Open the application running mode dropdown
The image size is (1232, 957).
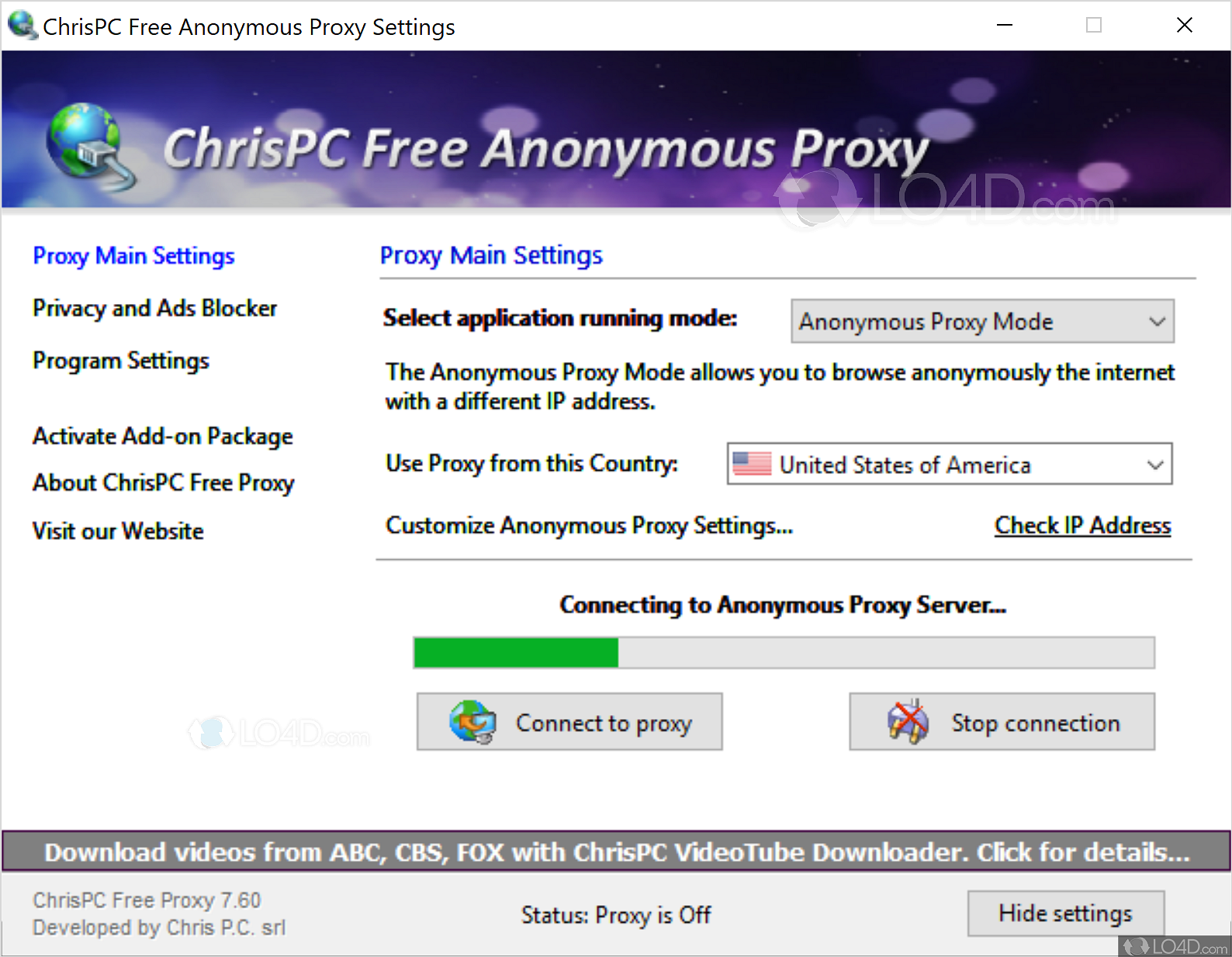point(982,321)
